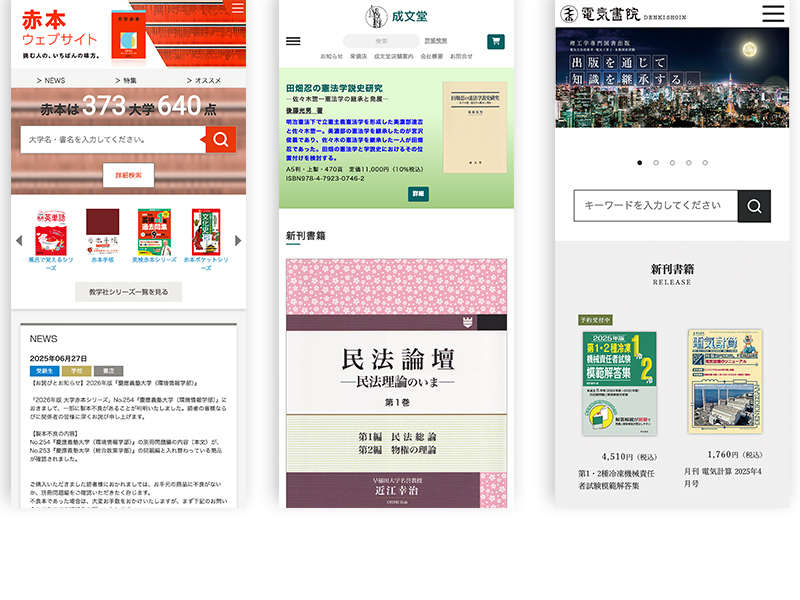This screenshot has width=800, height=600.
Task: Go to previous series with the left carousel arrow
Action: point(19,240)
